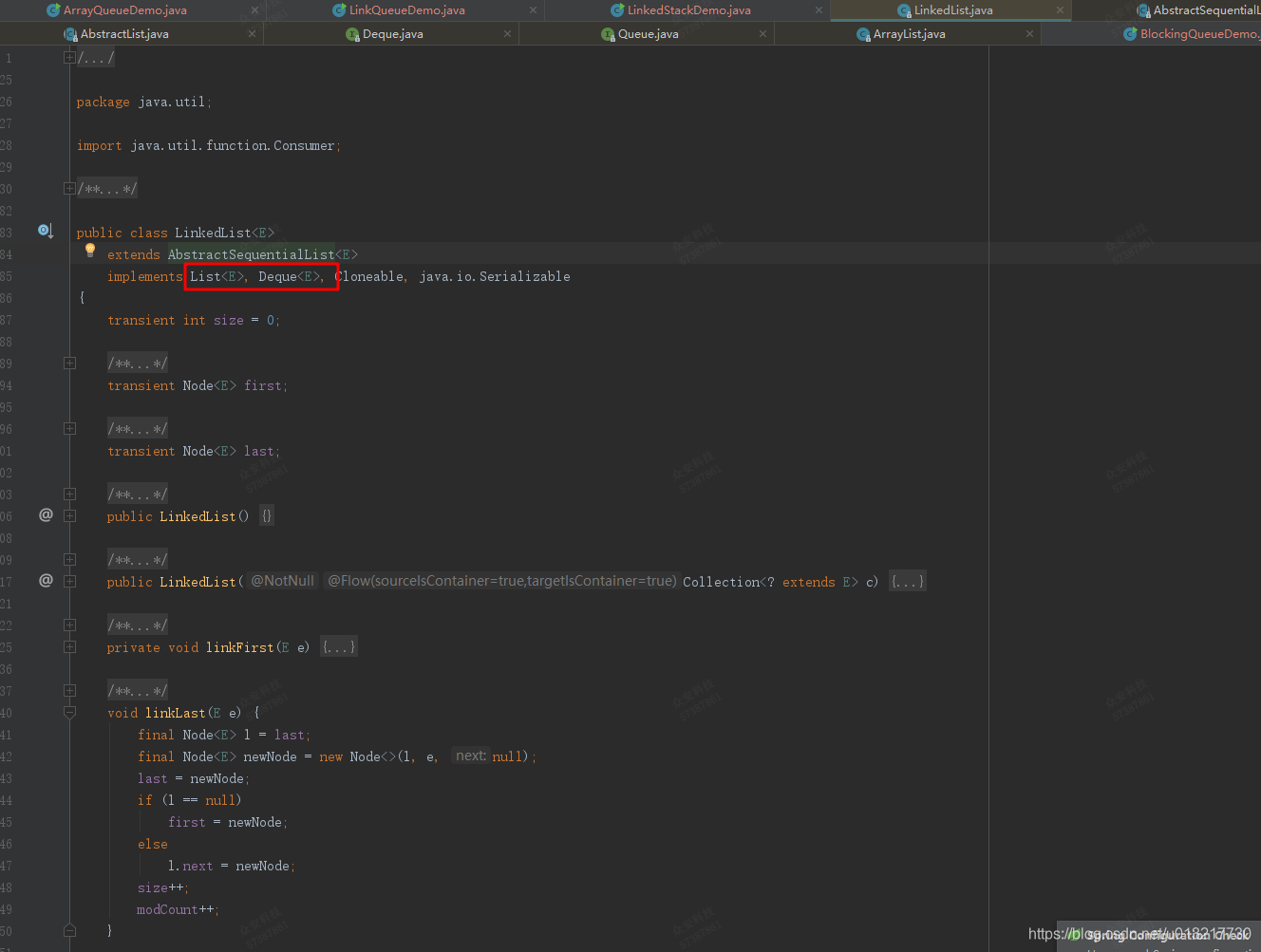Open the LinkedStackDemo.java tab
The height and width of the screenshot is (952, 1261).
coord(689,10)
